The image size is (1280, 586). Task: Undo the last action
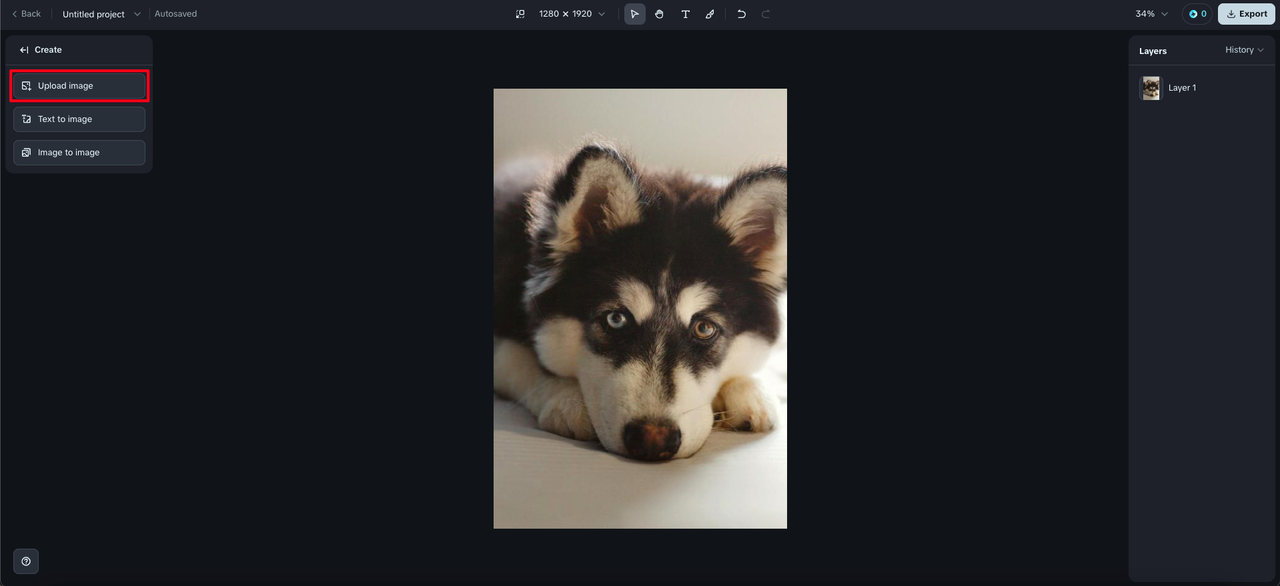coord(741,14)
